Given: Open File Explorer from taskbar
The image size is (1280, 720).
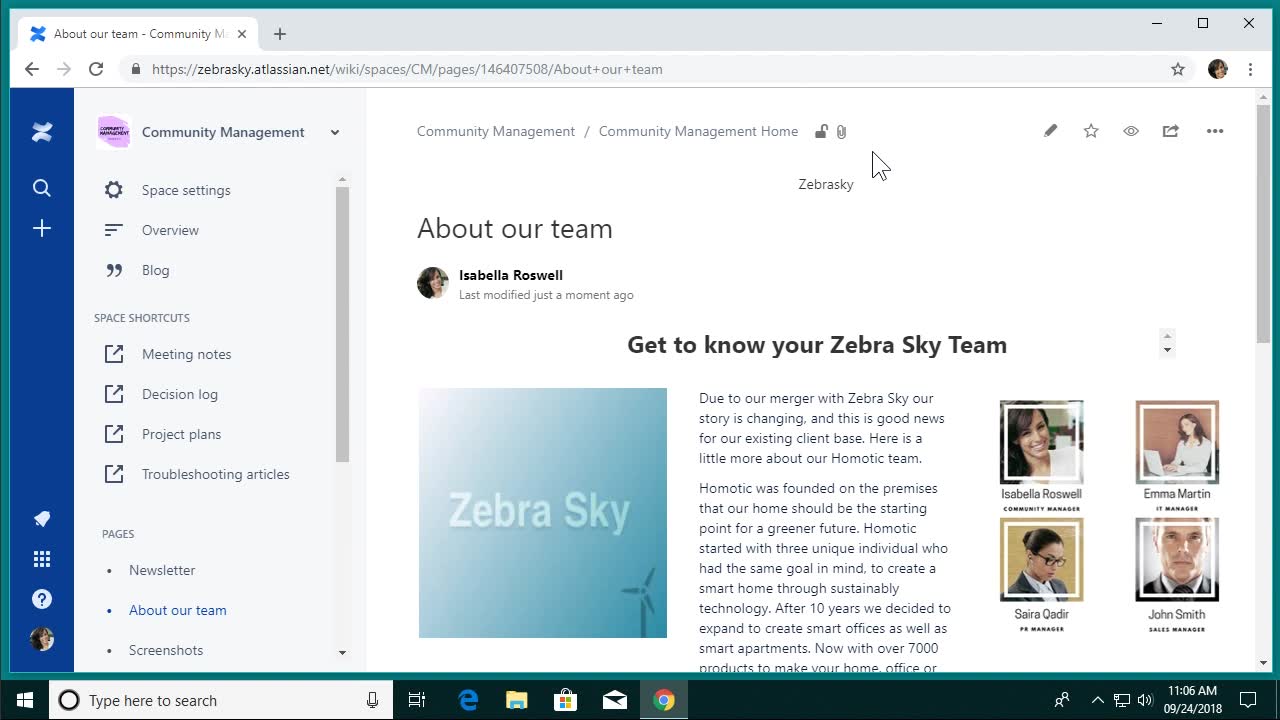Looking at the screenshot, I should [516, 700].
